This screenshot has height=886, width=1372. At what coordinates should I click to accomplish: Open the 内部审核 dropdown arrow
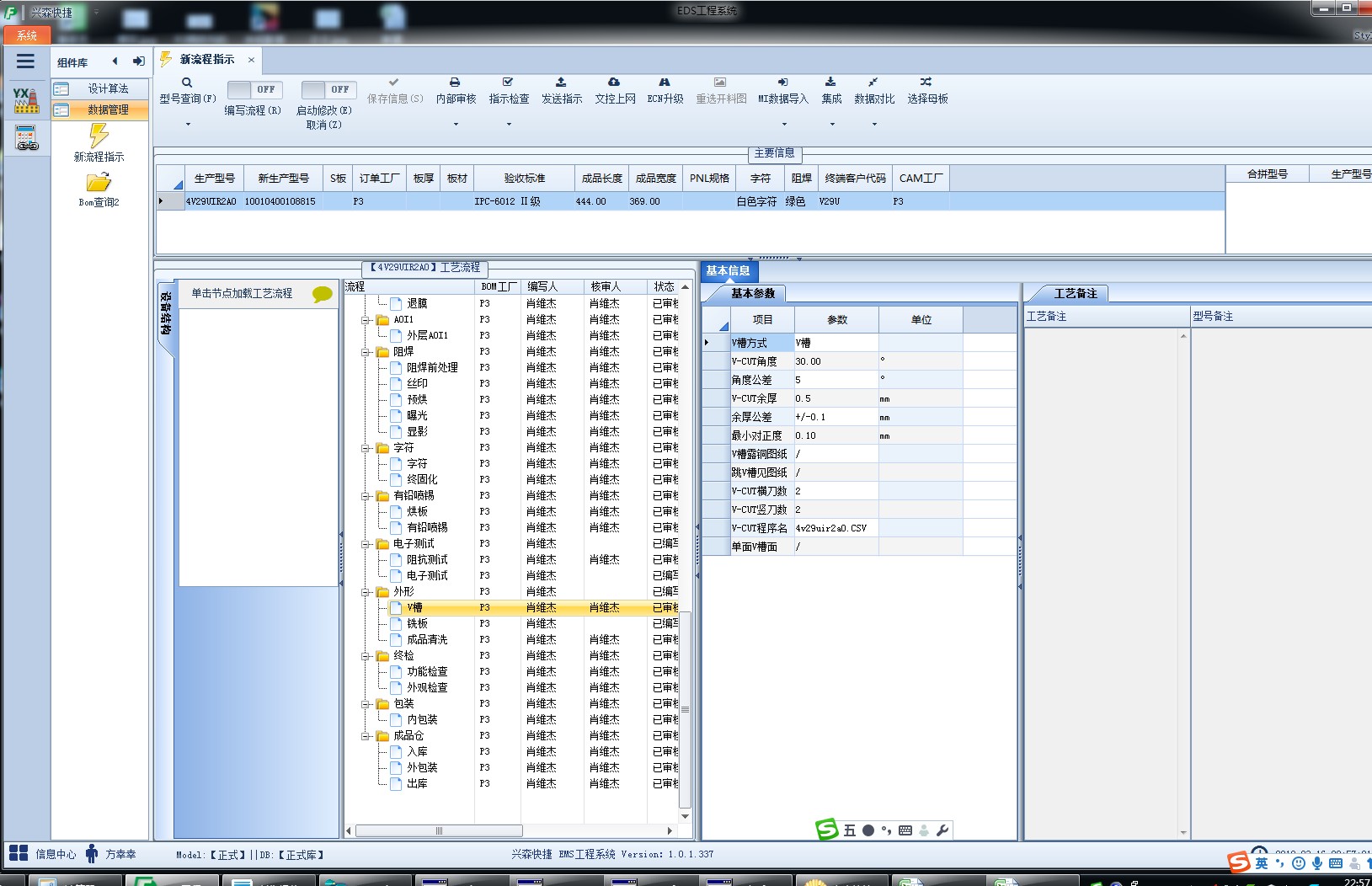[x=456, y=125]
